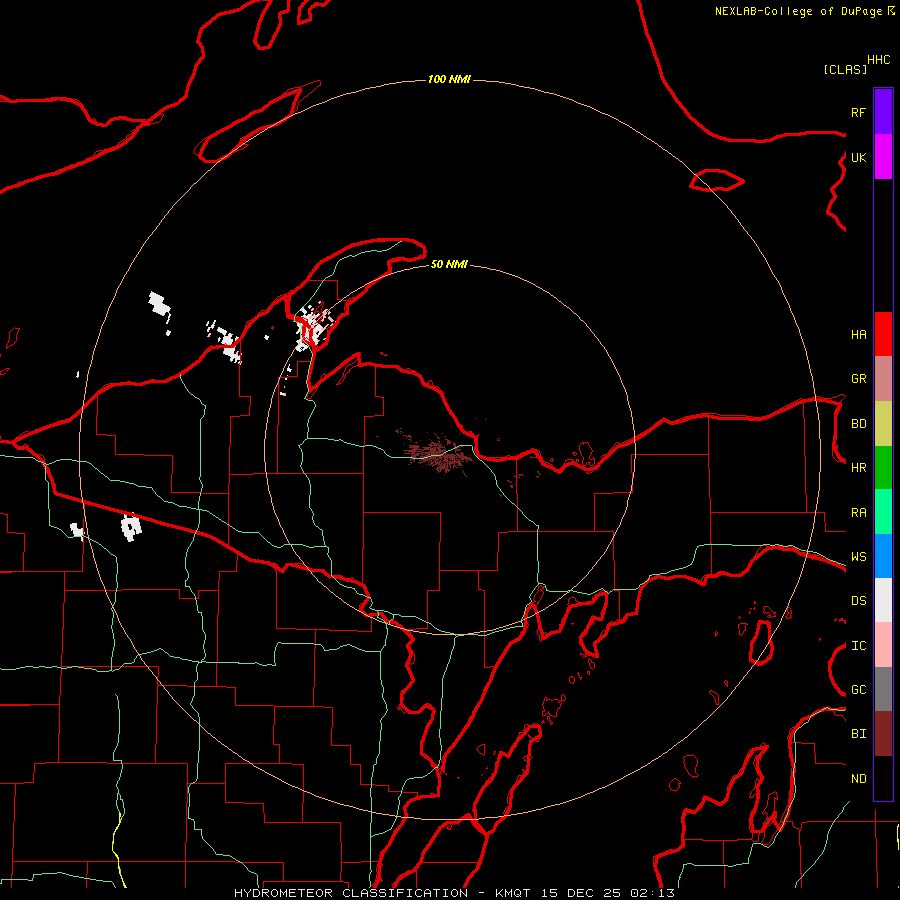This screenshot has width=900, height=900.
Task: Click the HYDROMETEOR CLASSIFICATION caption
Action: tap(351, 893)
